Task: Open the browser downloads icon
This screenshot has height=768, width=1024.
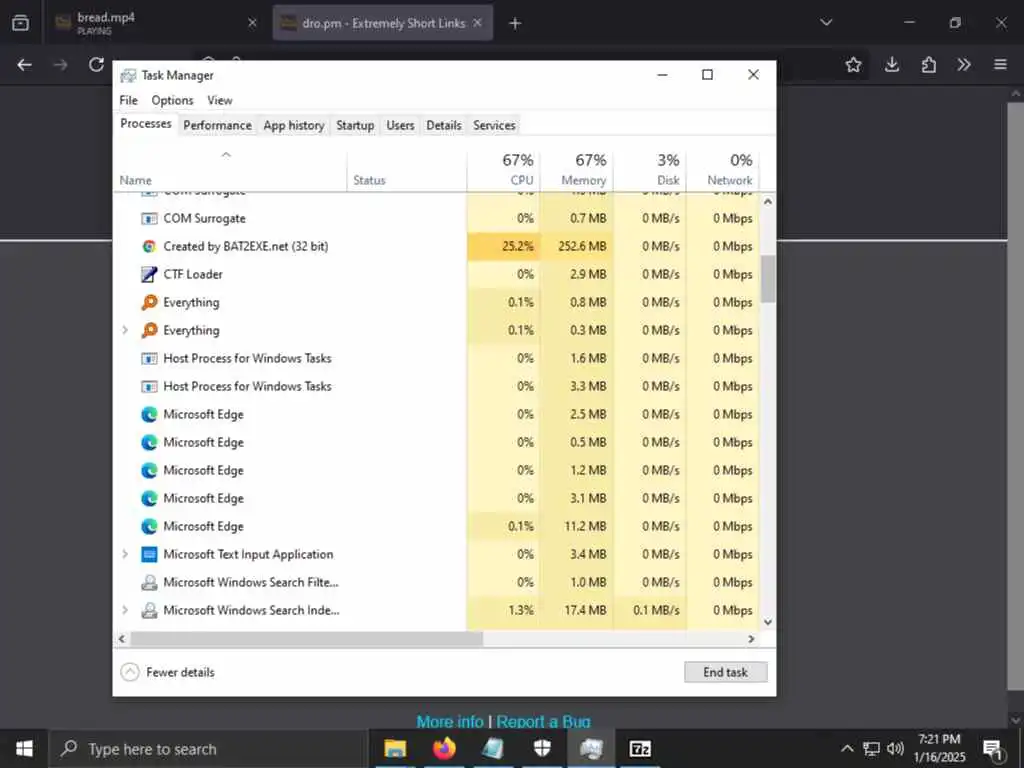Action: 891,65
